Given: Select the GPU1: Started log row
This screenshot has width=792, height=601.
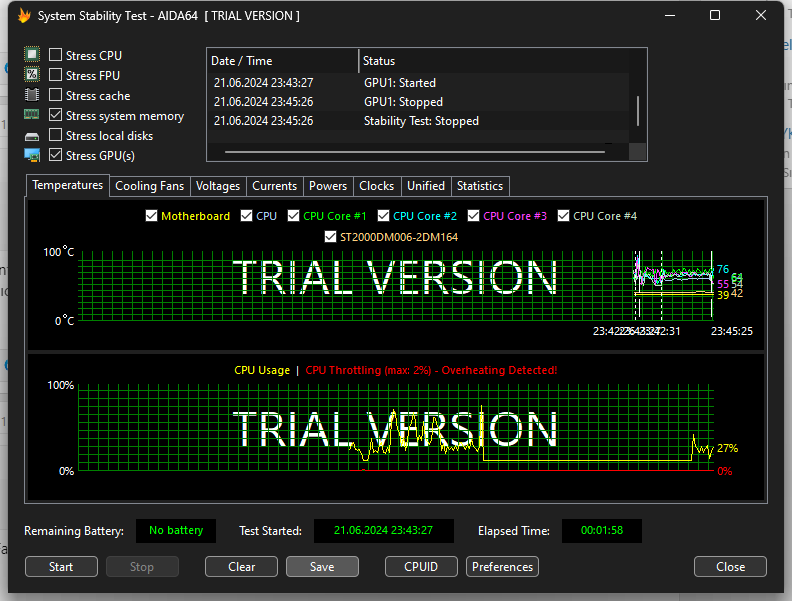Looking at the screenshot, I should pos(418,83).
